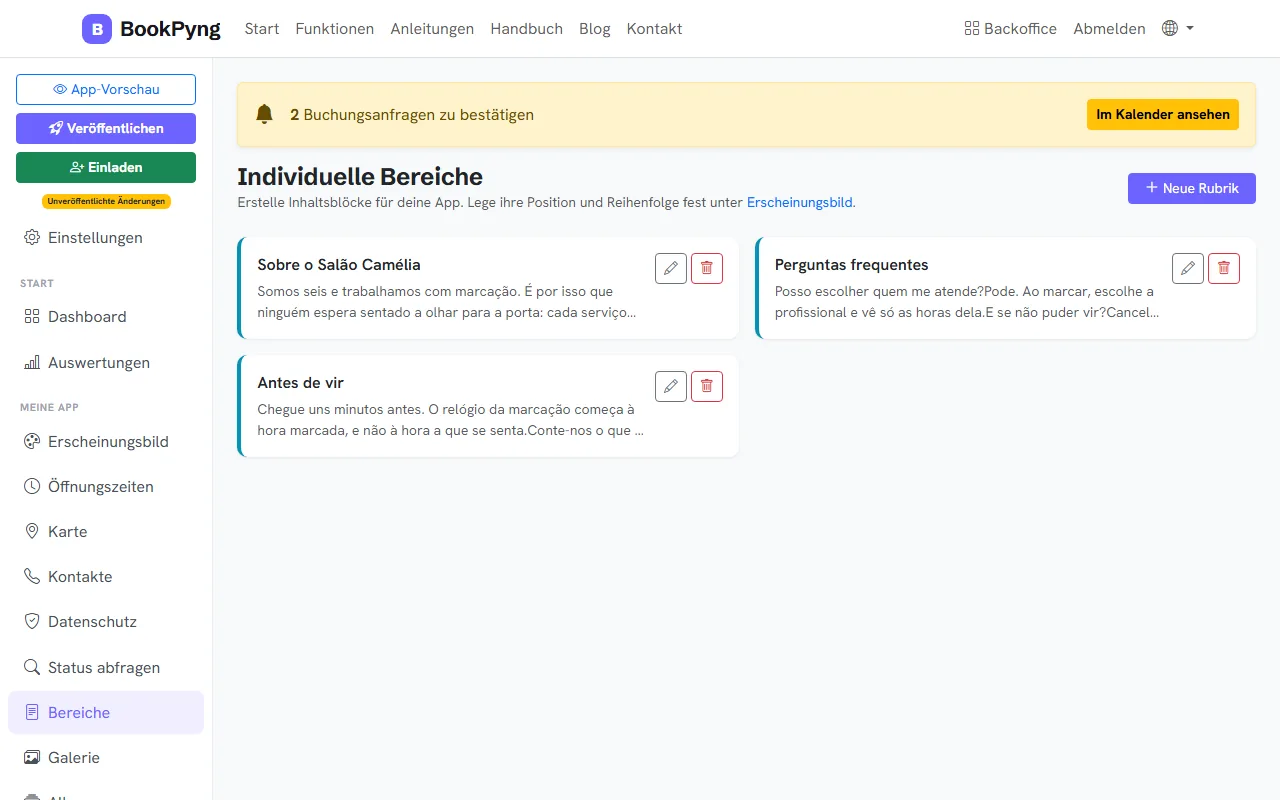Image resolution: width=1280 pixels, height=800 pixels.
Task: Edit the Sobre o Salão Camélia section
Action: [671, 268]
